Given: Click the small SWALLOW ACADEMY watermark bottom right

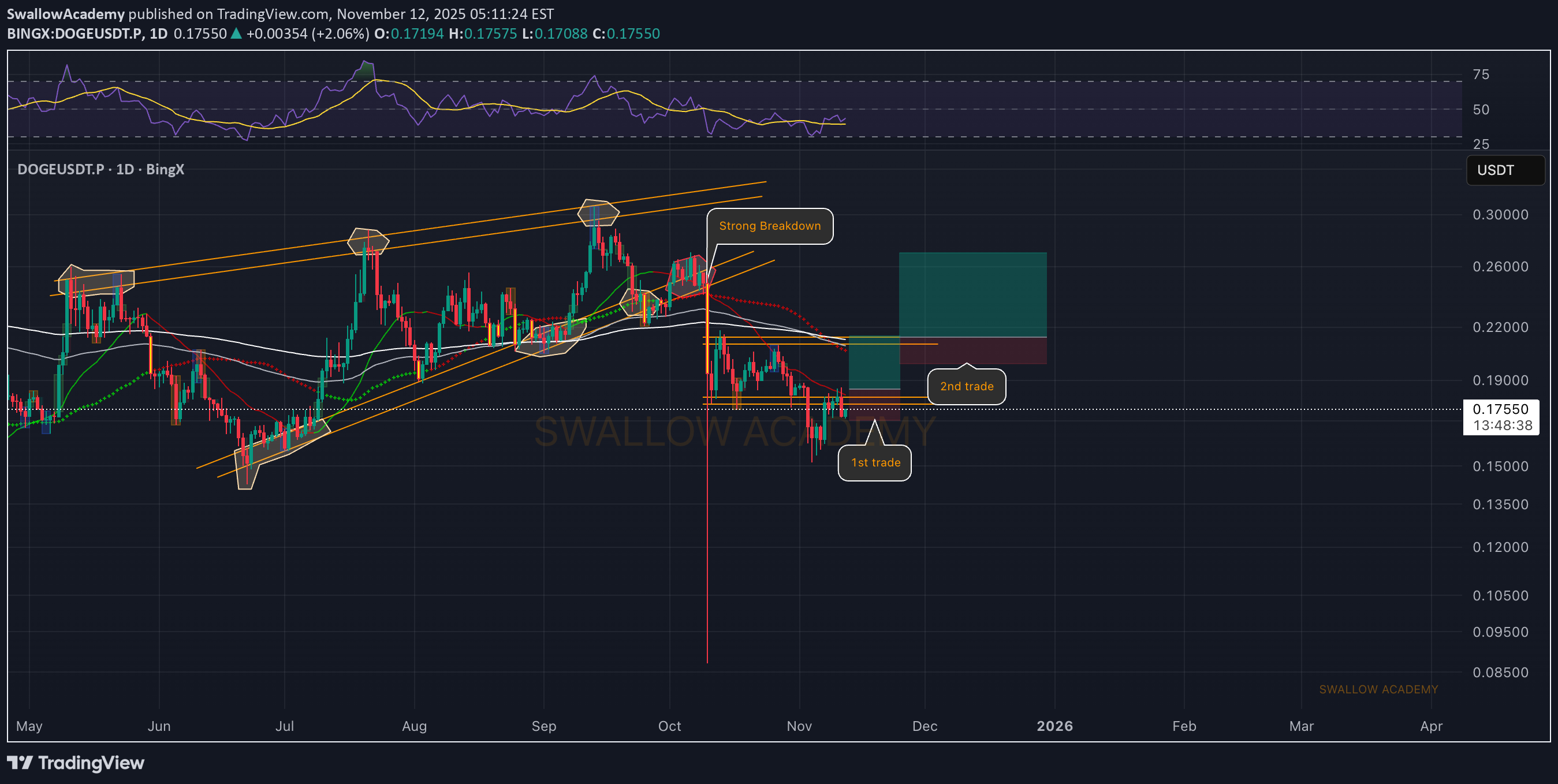Looking at the screenshot, I should [x=1378, y=689].
